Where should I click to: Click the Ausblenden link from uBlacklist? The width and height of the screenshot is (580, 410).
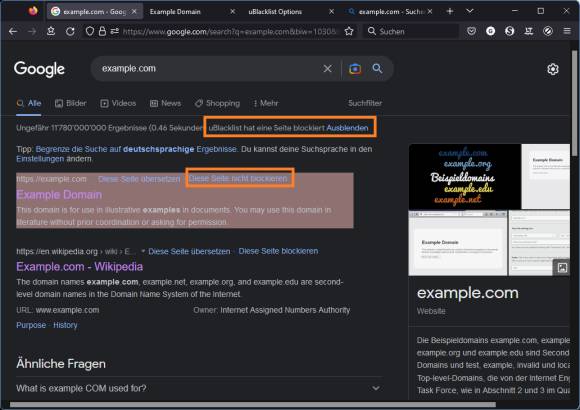(347, 128)
